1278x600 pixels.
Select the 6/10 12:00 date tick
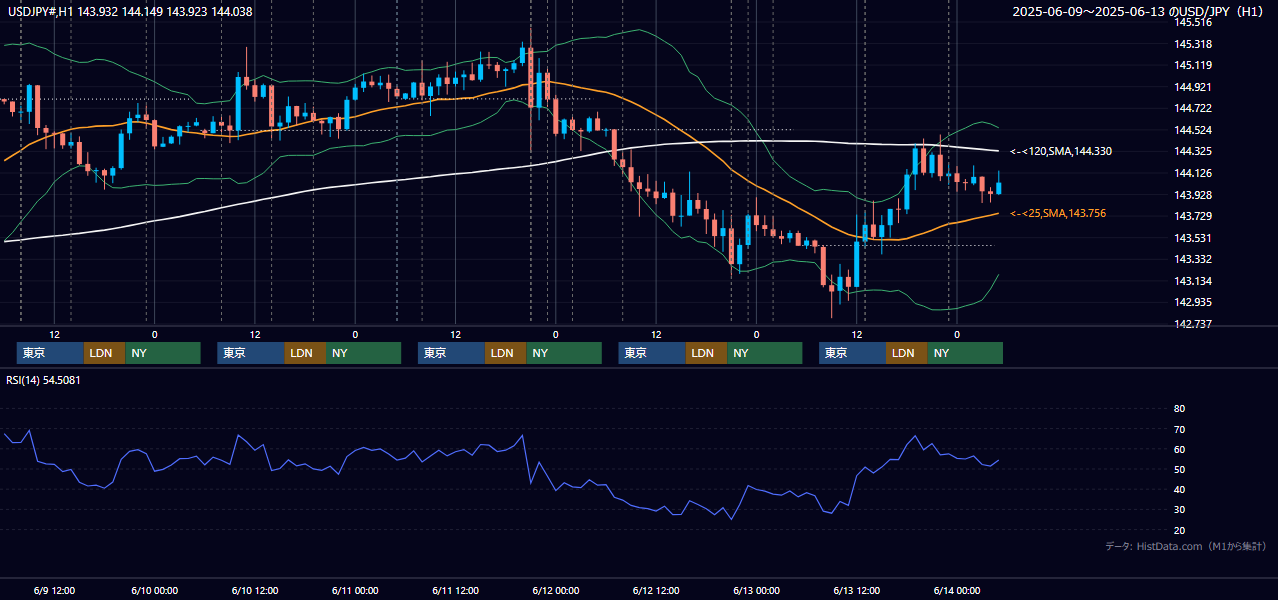(255, 590)
